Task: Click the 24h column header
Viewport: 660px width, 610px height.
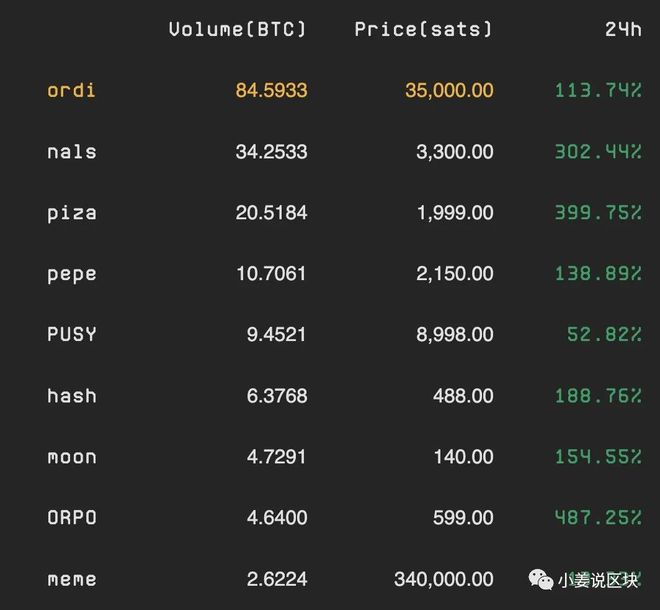Action: click(623, 29)
